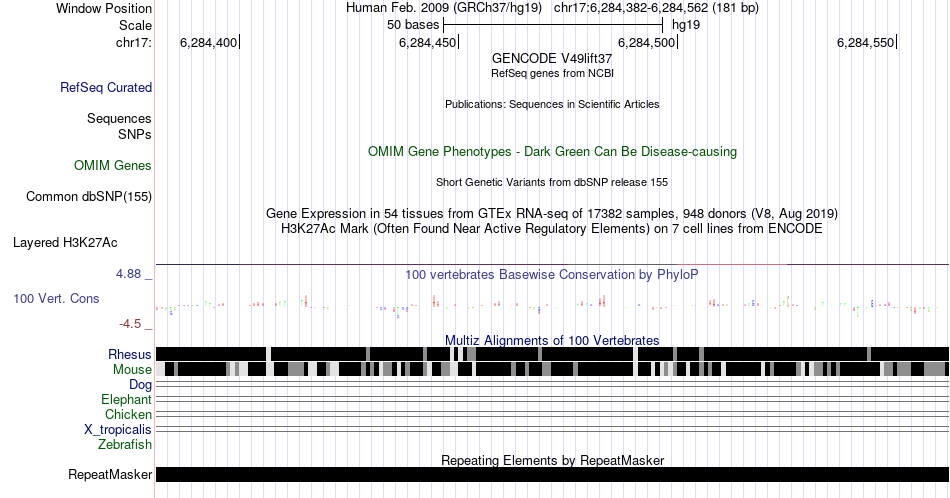Click the Dog species label
The height and width of the screenshot is (498, 950).
(x=140, y=385)
